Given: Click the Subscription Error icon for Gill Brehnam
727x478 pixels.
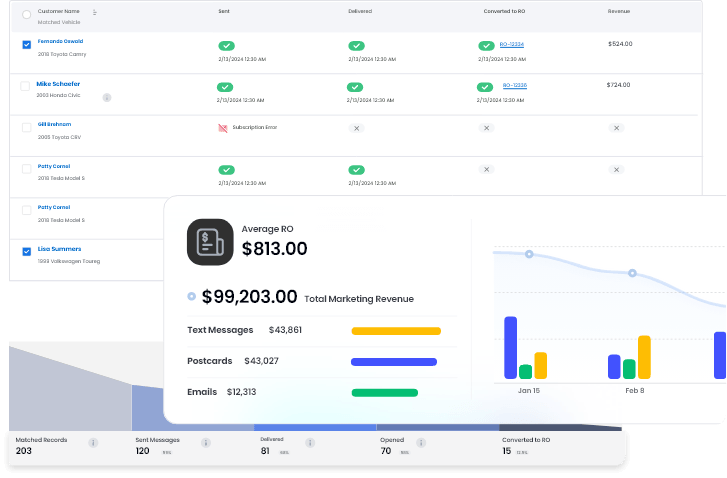Looking at the screenshot, I should 223,128.
